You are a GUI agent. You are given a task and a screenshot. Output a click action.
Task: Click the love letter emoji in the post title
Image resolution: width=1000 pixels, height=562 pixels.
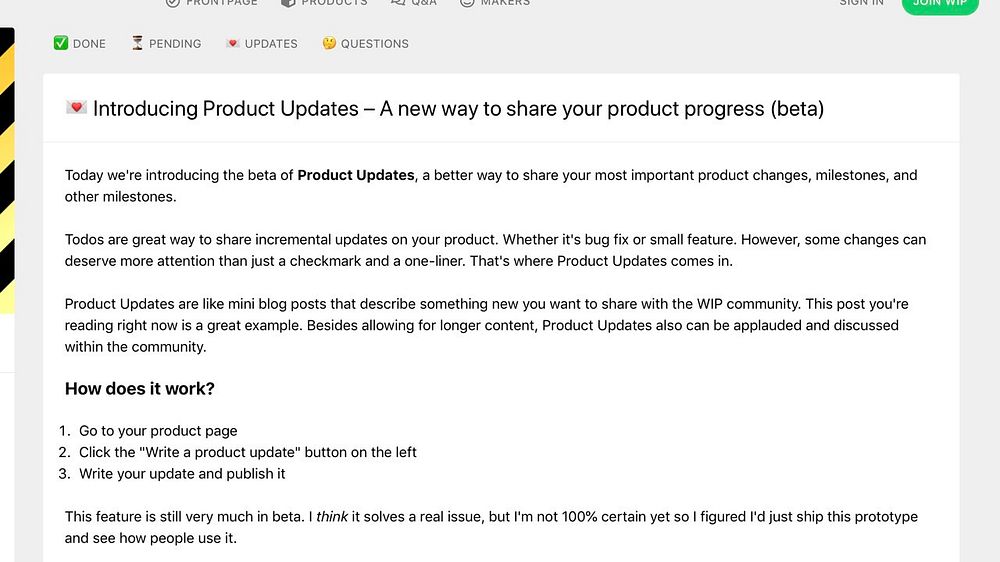[76, 108]
